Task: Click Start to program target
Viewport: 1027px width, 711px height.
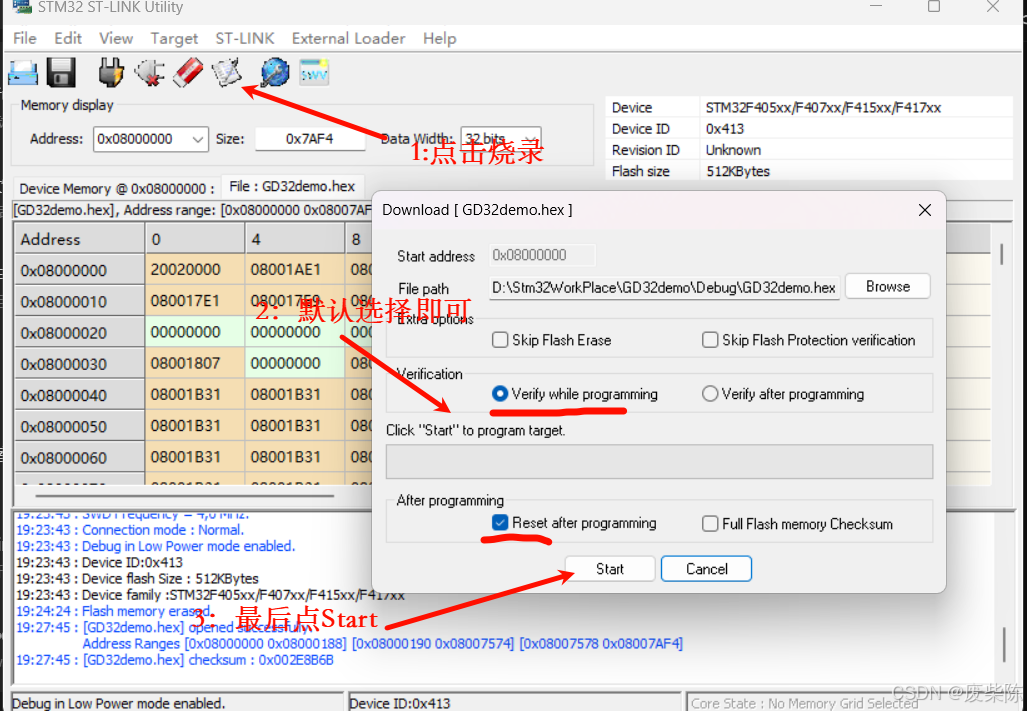Action: click(x=610, y=569)
